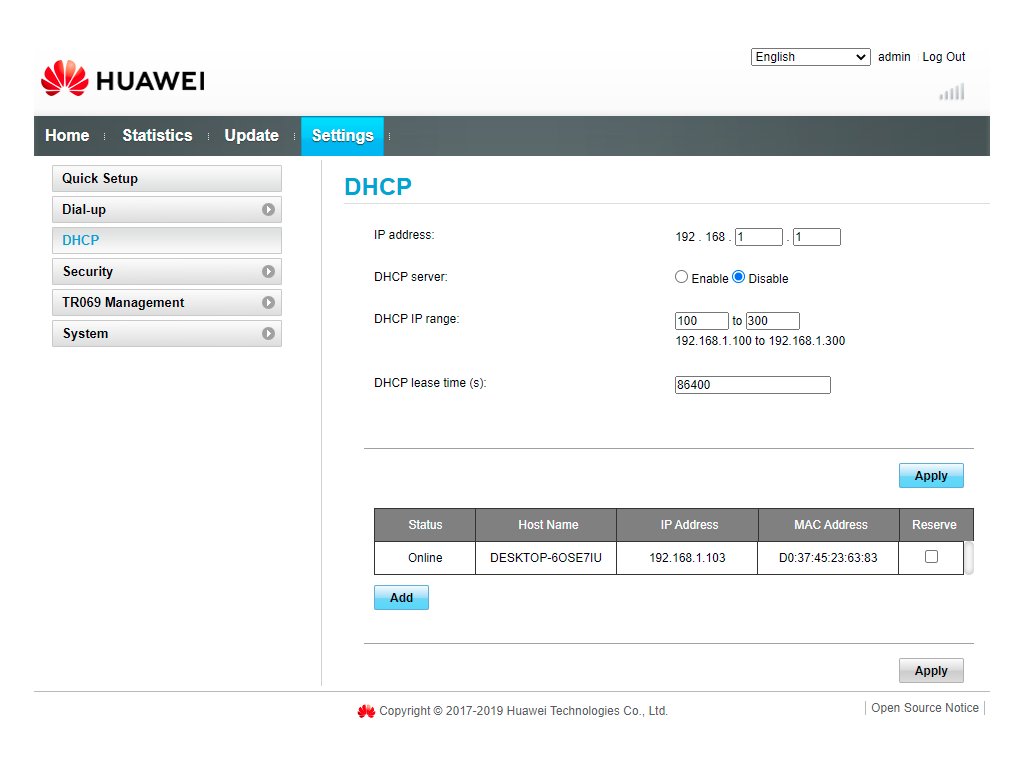
Task: Click the Huawei logo in header
Action: tap(122, 80)
